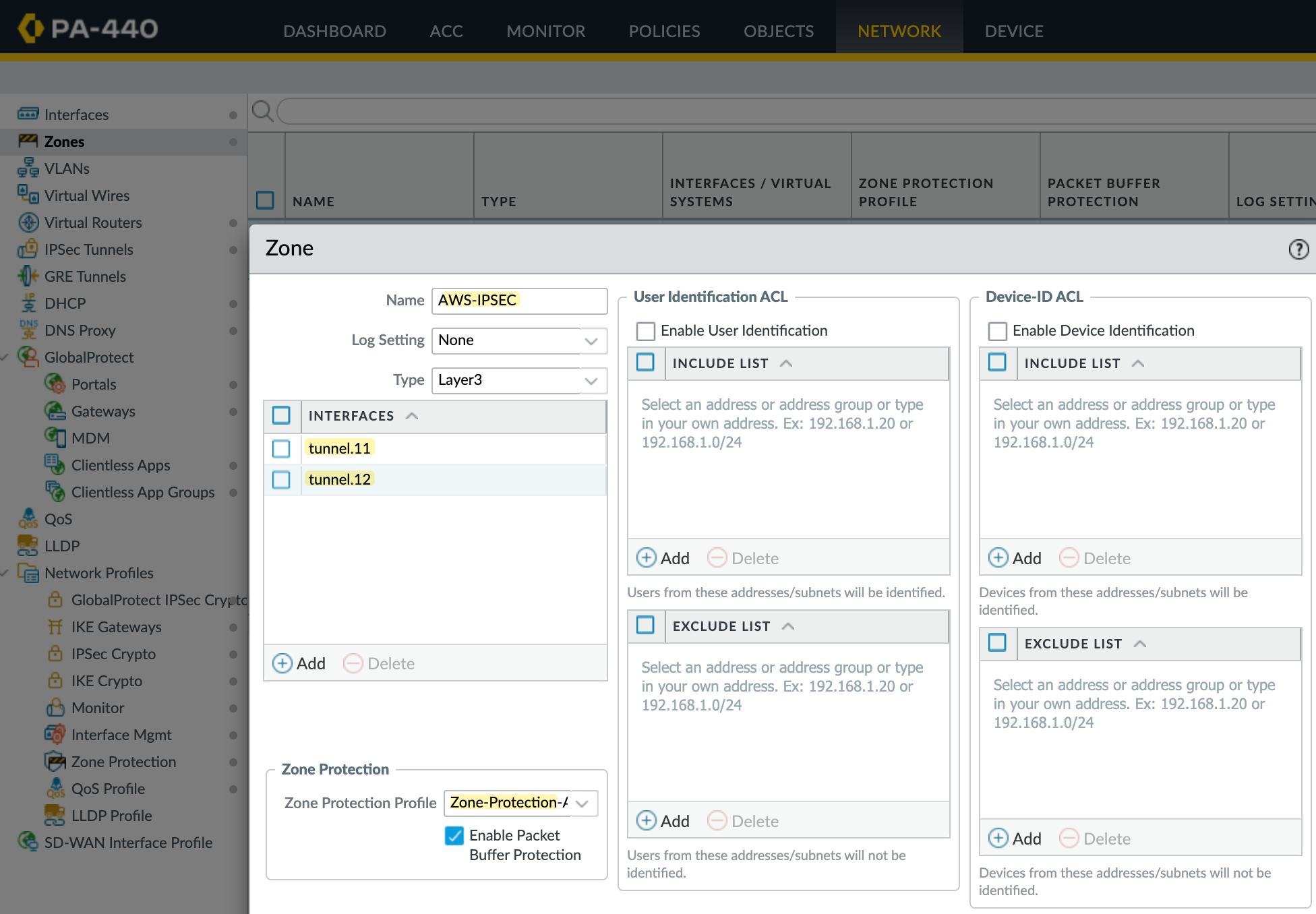Click the help question mark icon
The height and width of the screenshot is (914, 1316).
pos(1298,249)
